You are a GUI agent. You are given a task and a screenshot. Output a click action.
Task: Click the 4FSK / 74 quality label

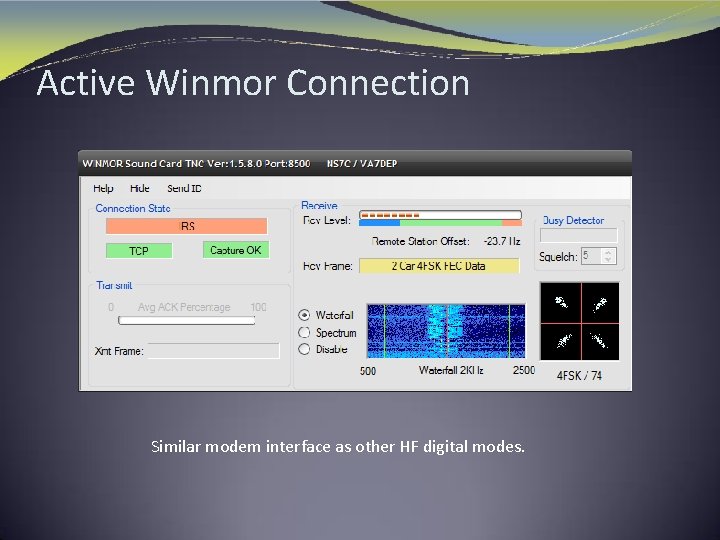tap(579, 376)
